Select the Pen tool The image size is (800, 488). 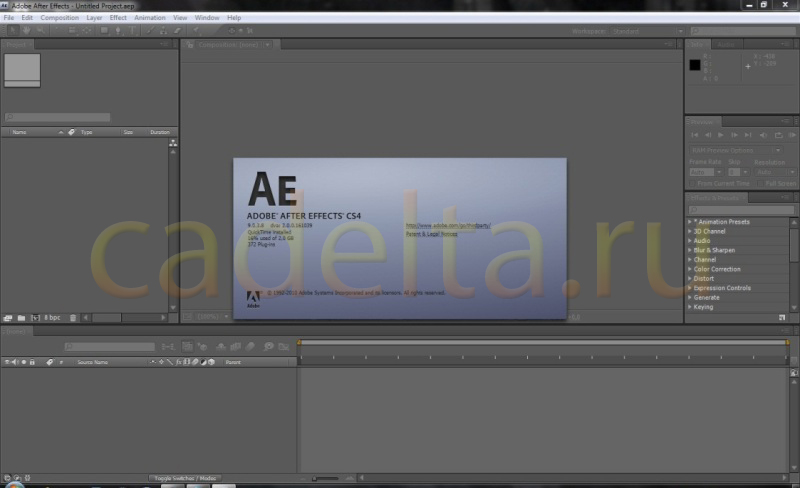point(118,31)
